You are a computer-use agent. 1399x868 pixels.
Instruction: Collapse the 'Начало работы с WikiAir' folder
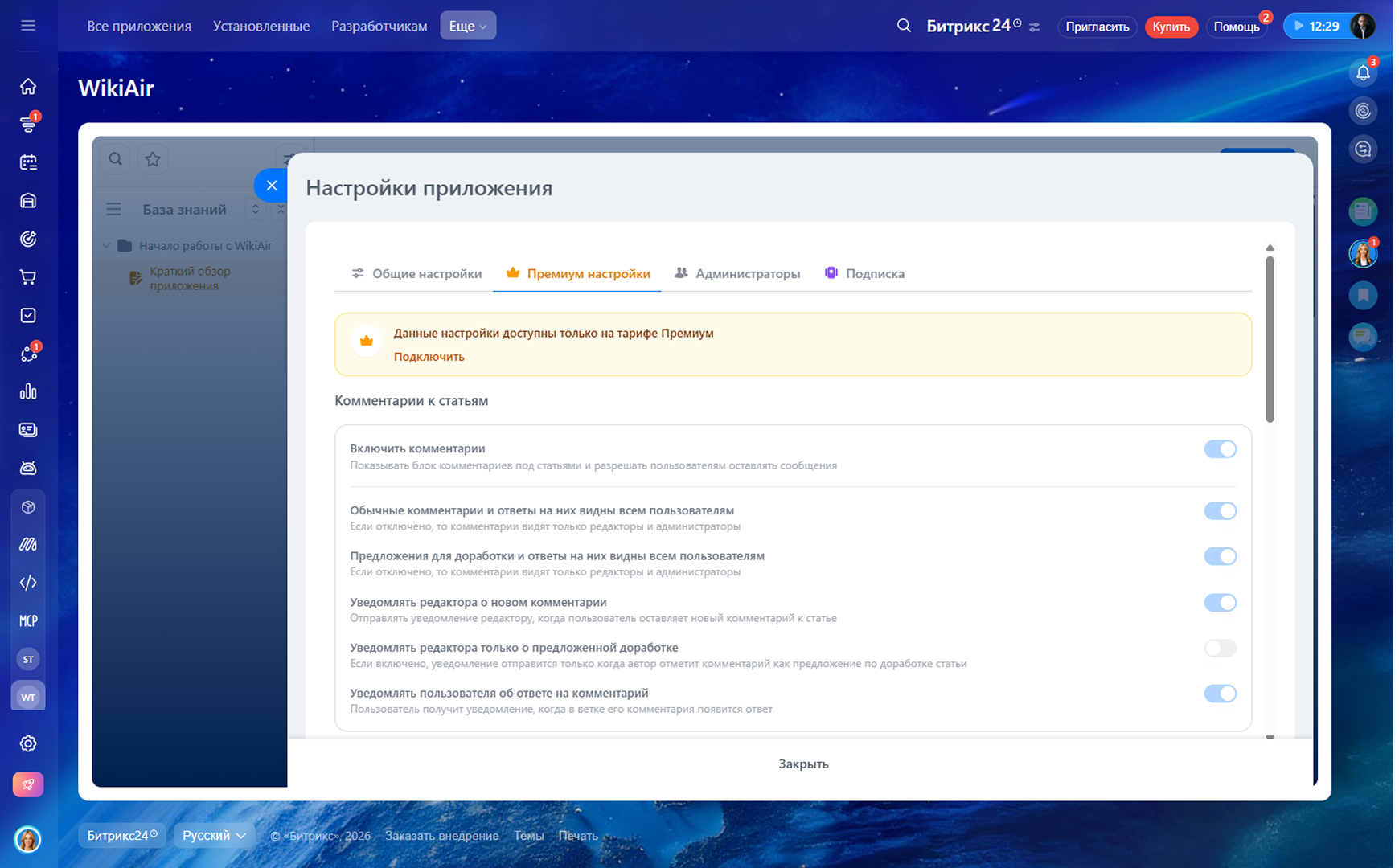[106, 246]
